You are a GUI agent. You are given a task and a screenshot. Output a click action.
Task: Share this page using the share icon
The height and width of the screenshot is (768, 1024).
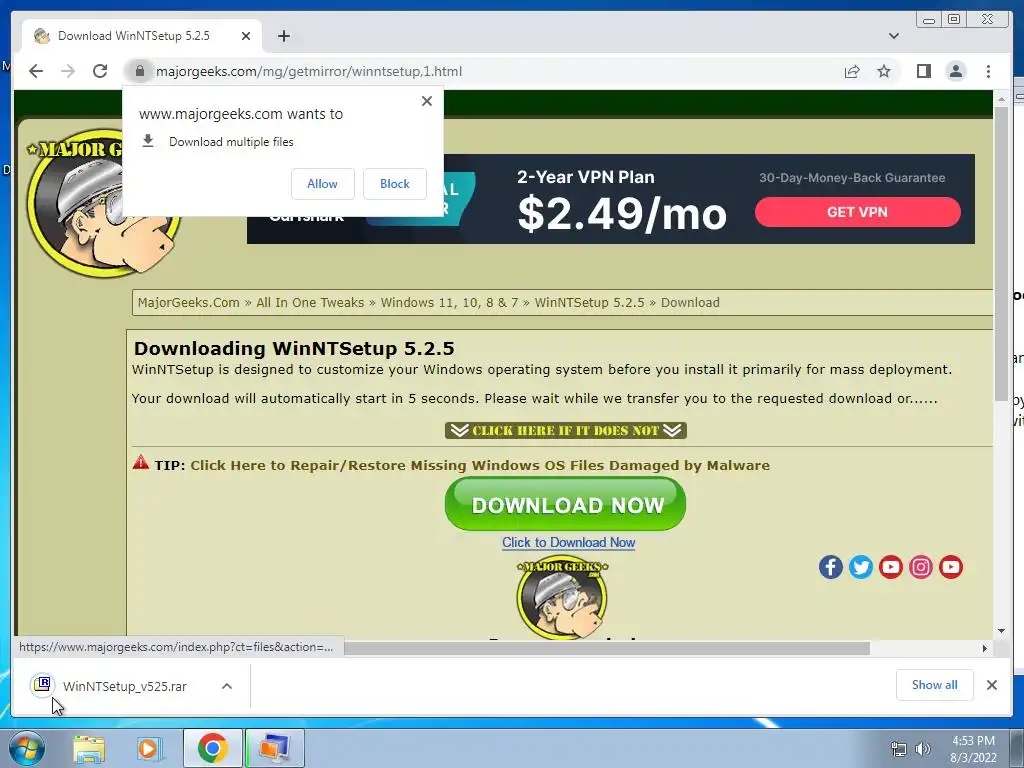[852, 71]
